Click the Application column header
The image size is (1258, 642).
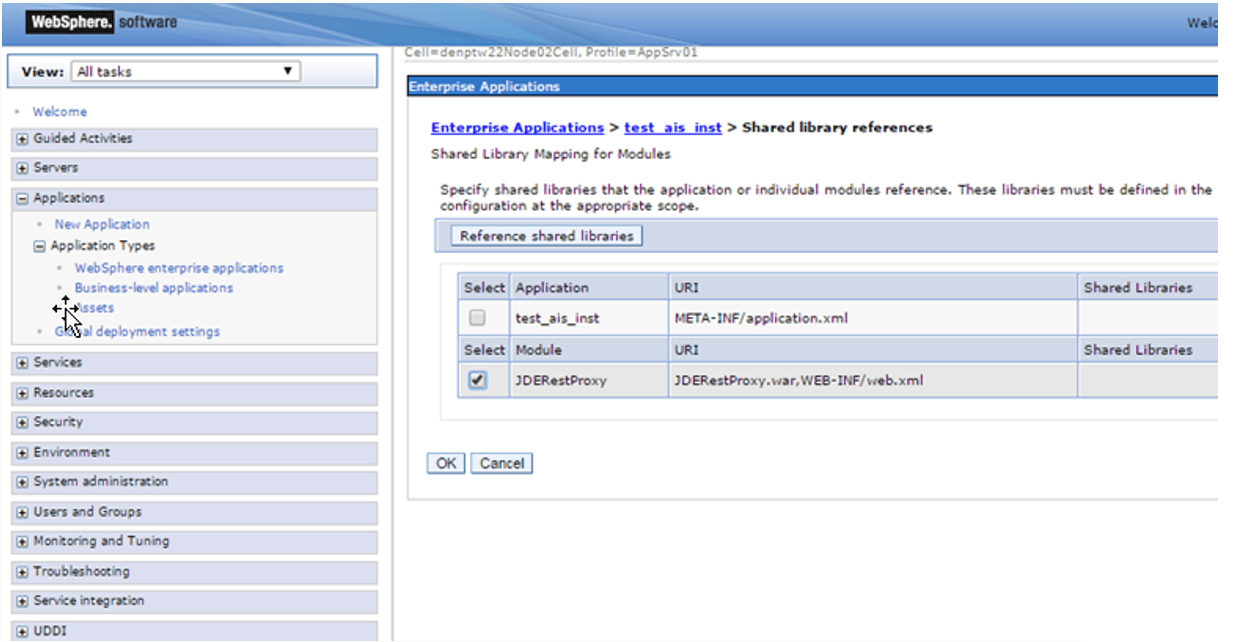589,287
